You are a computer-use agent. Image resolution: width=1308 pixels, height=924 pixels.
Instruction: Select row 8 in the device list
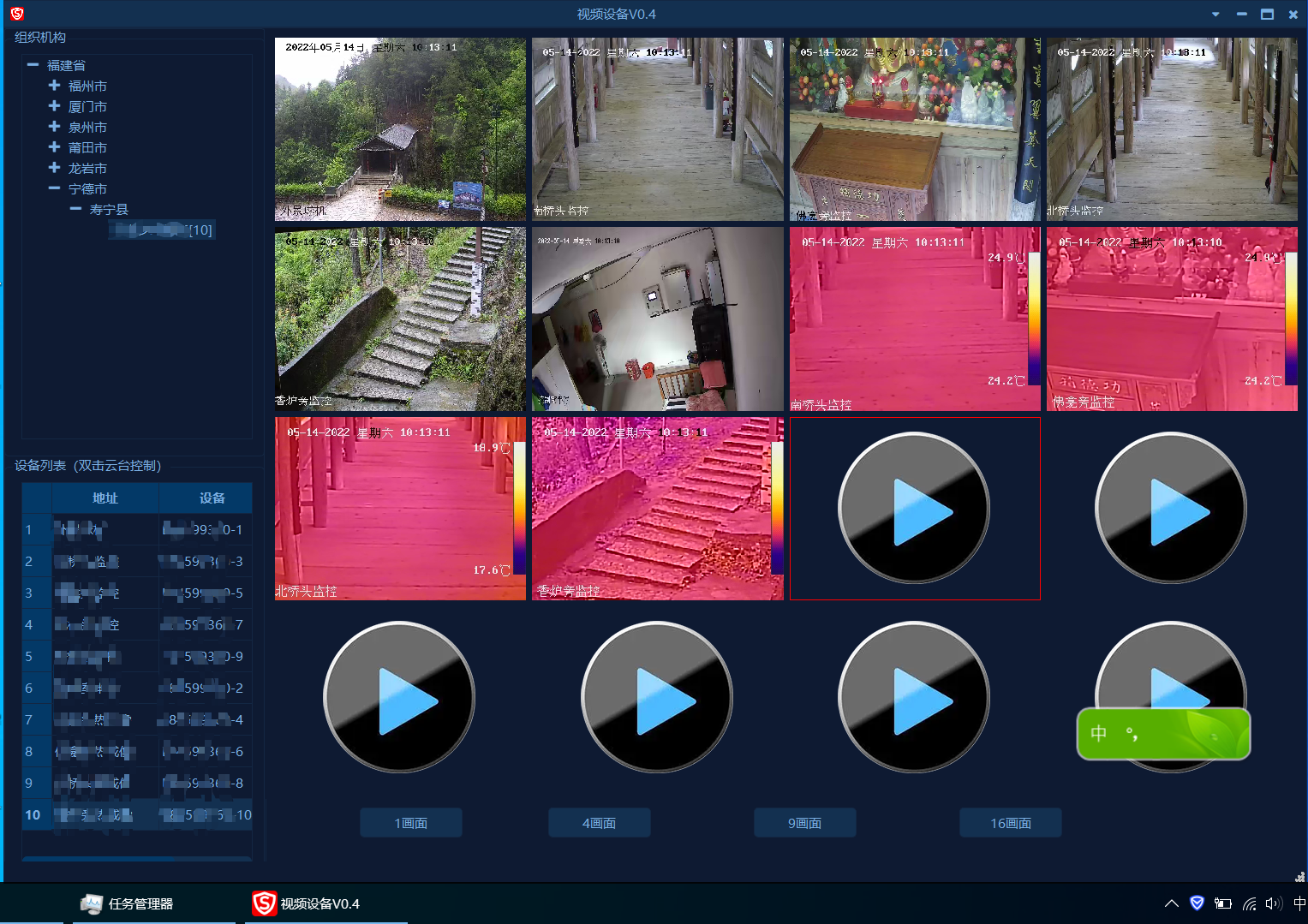pyautogui.click(x=137, y=751)
